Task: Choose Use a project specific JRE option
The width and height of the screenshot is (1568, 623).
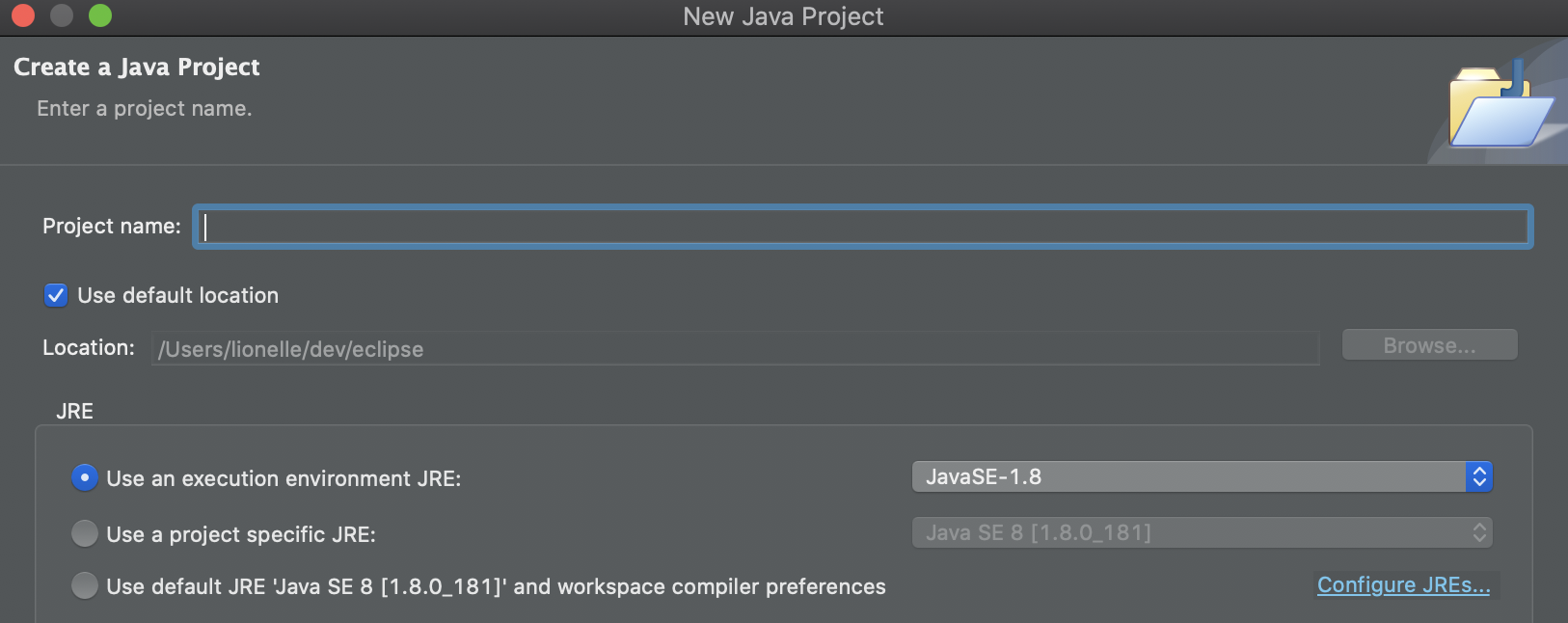Action: click(85, 533)
